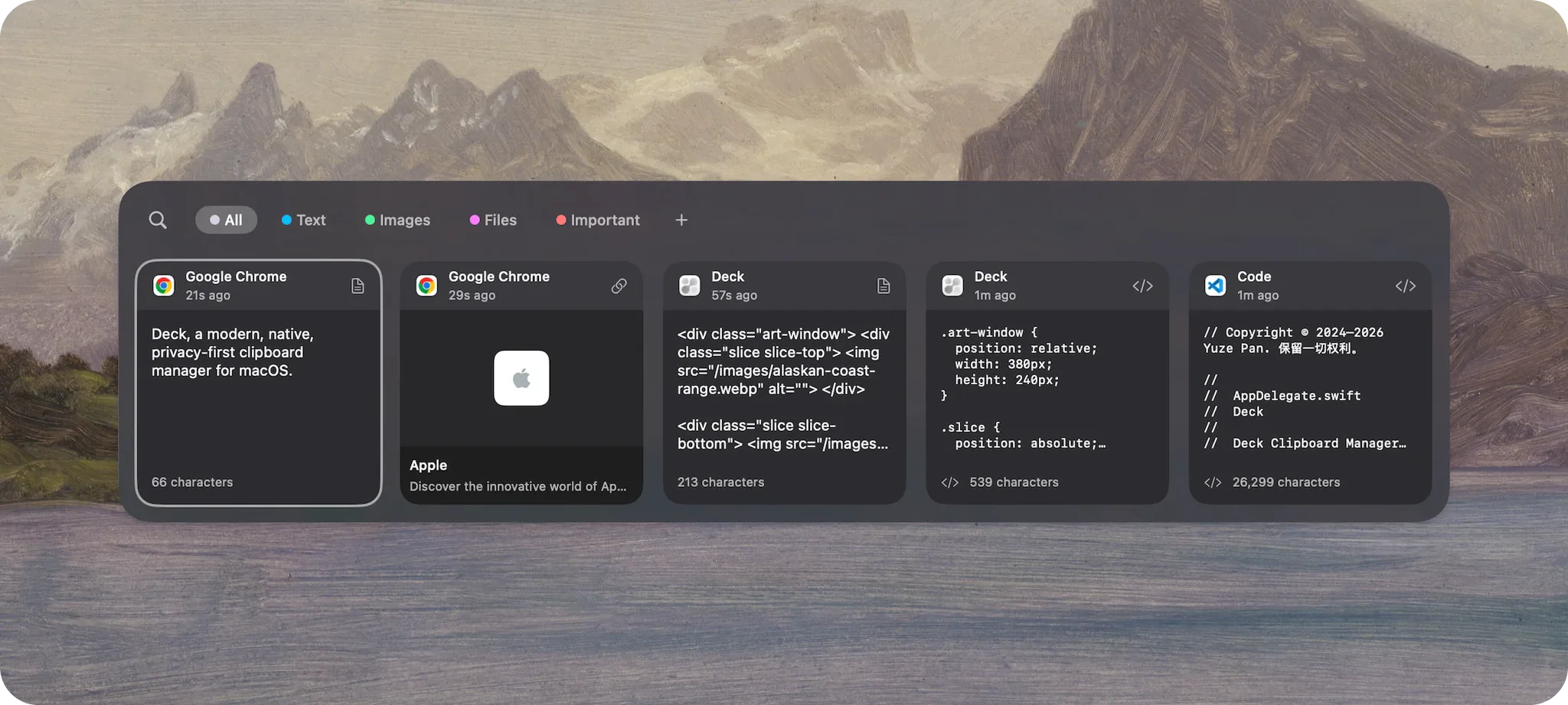Click the Chrome icon on the first clipboard card
This screenshot has width=1568, height=705.
pos(164,286)
